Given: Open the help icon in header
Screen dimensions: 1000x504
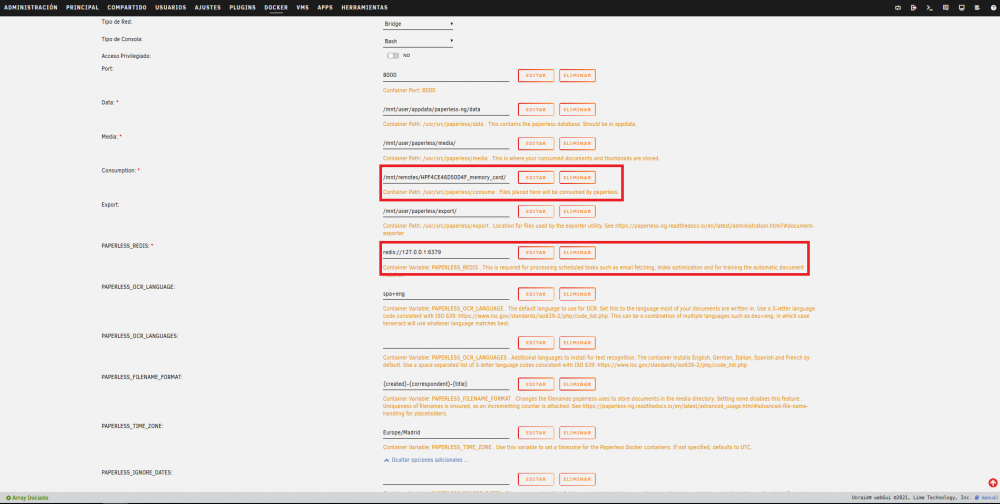Looking at the screenshot, I should pyautogui.click(x=993, y=8).
